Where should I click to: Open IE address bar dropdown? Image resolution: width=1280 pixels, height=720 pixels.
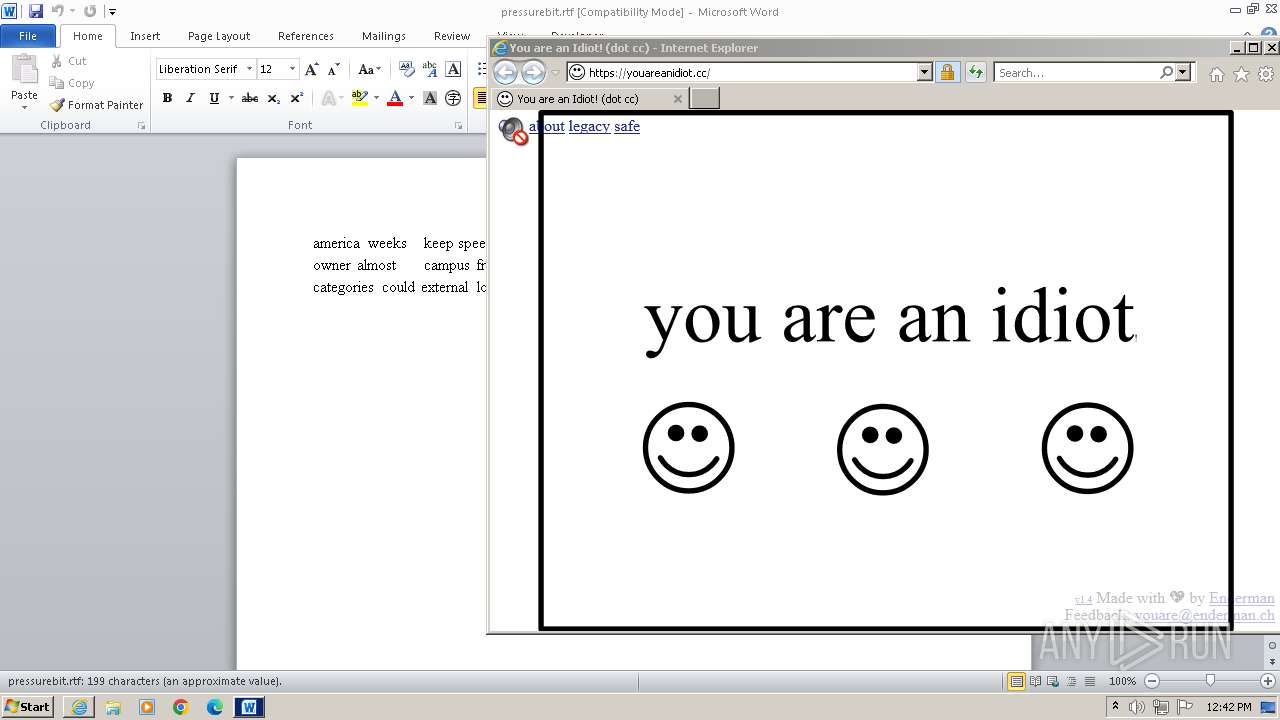[924, 72]
